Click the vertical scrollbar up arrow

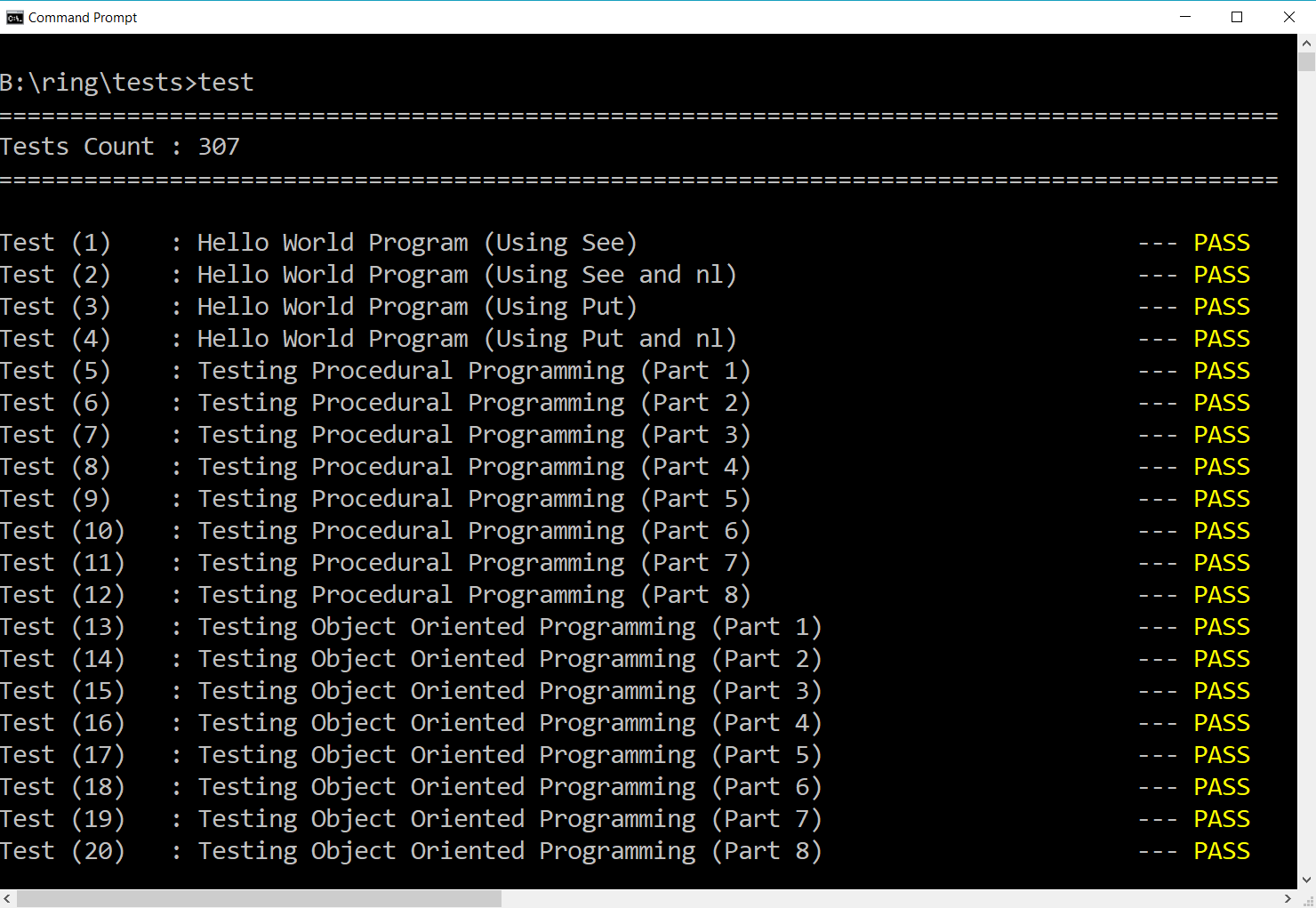point(1306,42)
